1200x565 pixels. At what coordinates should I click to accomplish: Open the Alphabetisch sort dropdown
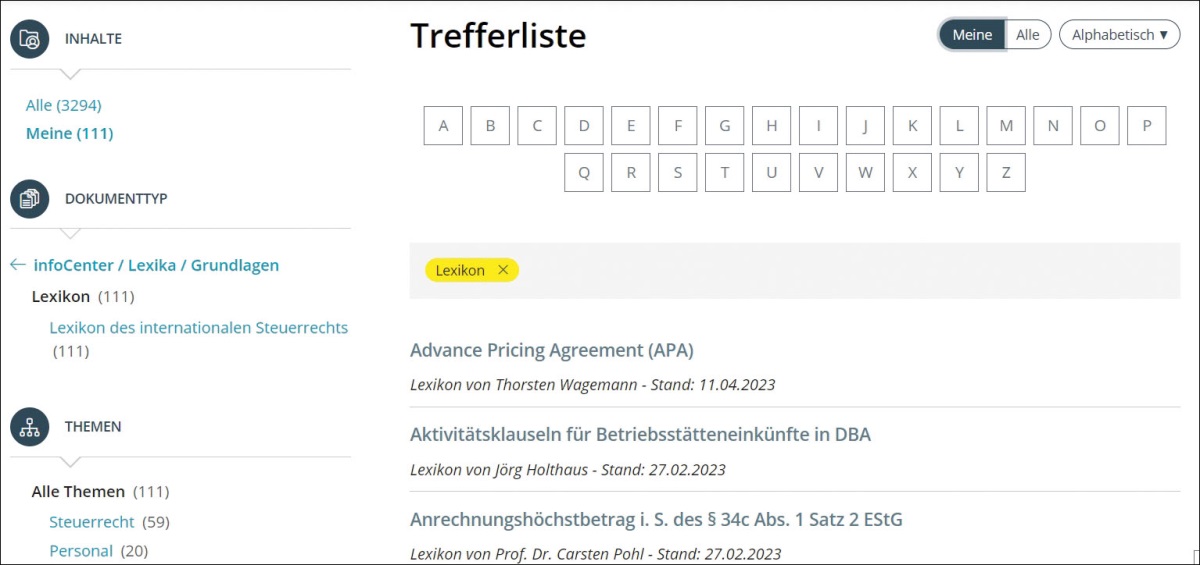point(1119,35)
